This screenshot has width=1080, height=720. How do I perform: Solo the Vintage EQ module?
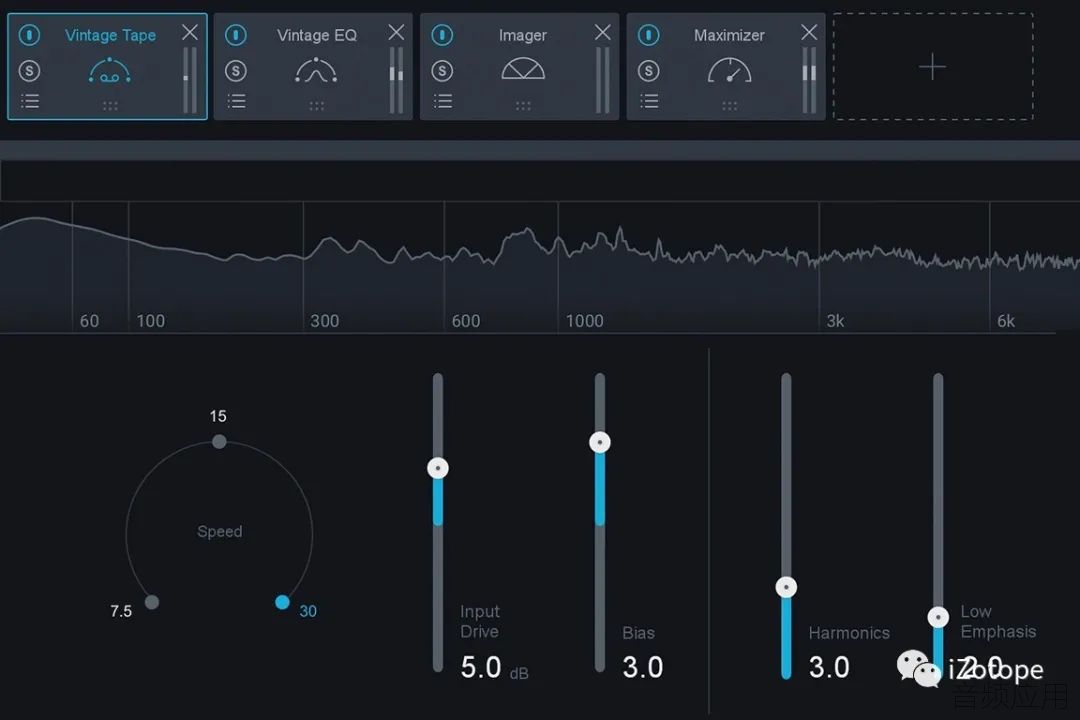click(x=236, y=70)
